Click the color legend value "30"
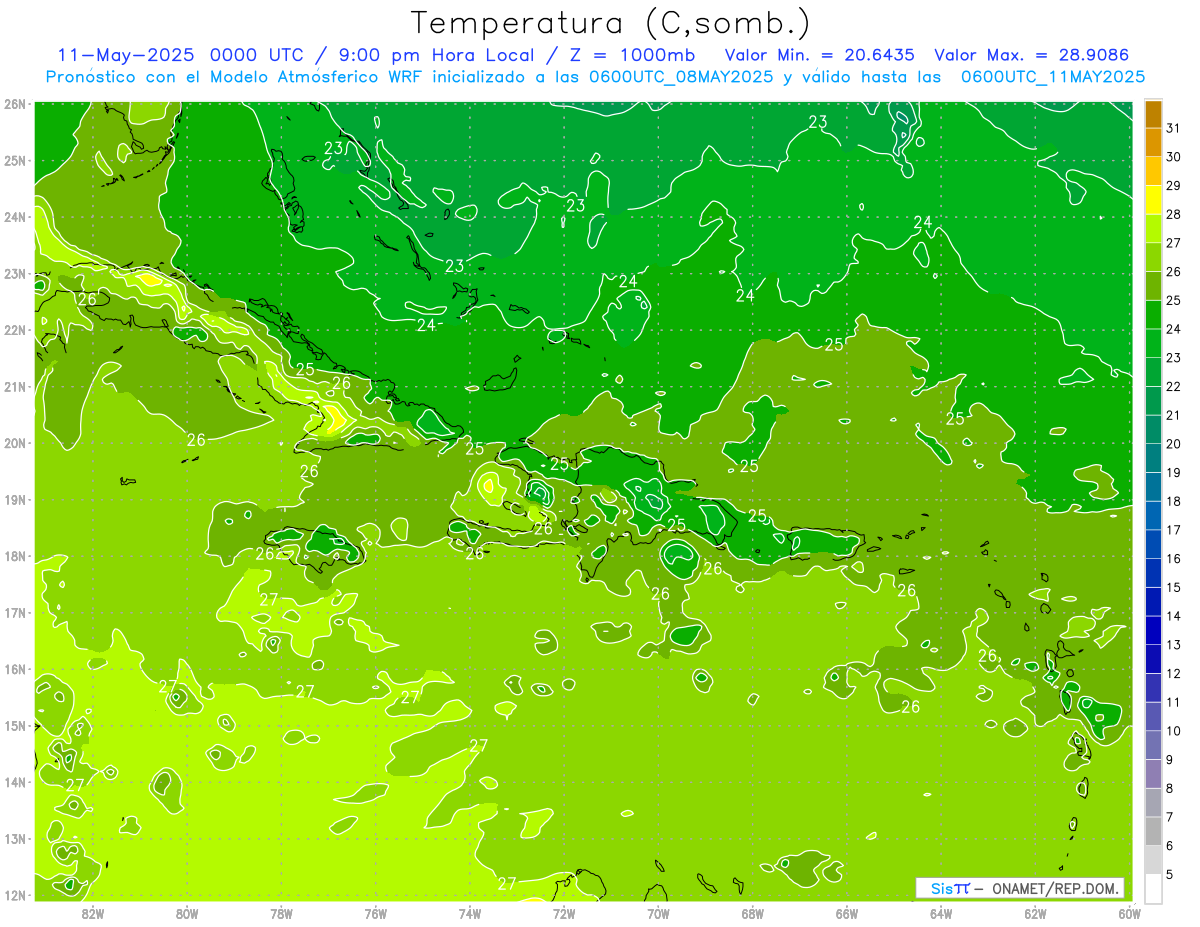The width and height of the screenshot is (1200, 927). [x=1173, y=157]
